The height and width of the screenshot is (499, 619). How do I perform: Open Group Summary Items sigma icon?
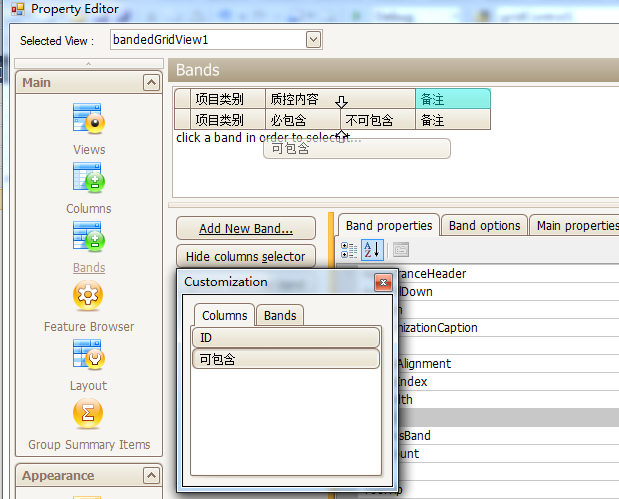[88, 413]
